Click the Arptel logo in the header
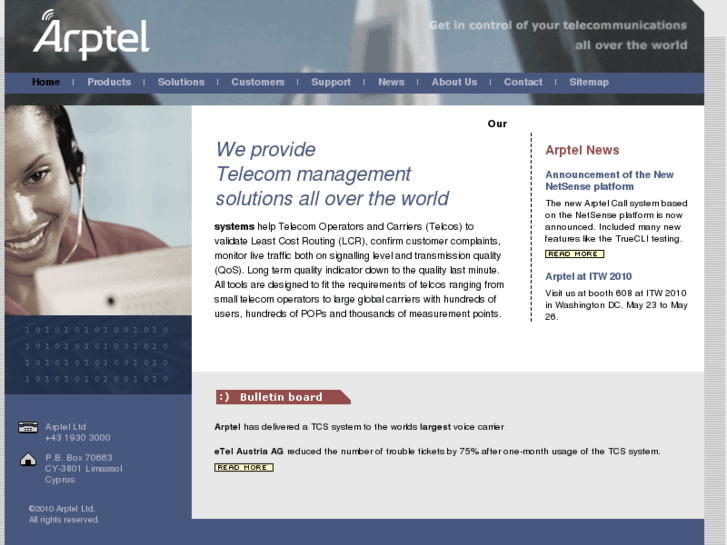The width and height of the screenshot is (727, 545). (91, 35)
